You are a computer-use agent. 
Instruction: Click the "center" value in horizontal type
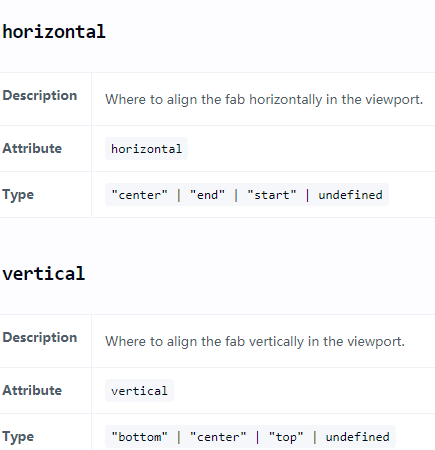pos(139,195)
